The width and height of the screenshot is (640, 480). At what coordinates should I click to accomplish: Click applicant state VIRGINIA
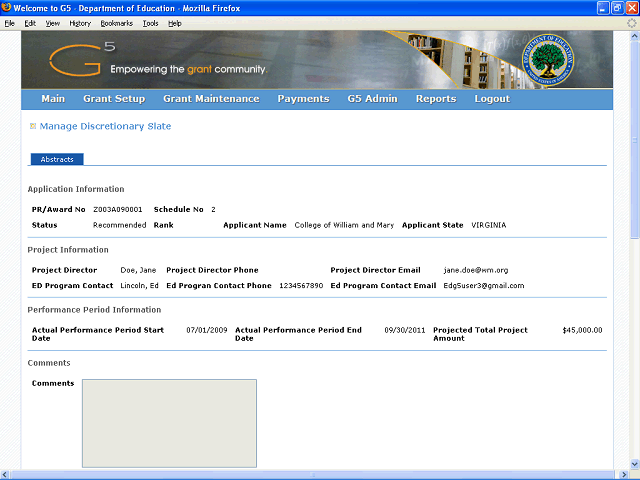(x=489, y=225)
